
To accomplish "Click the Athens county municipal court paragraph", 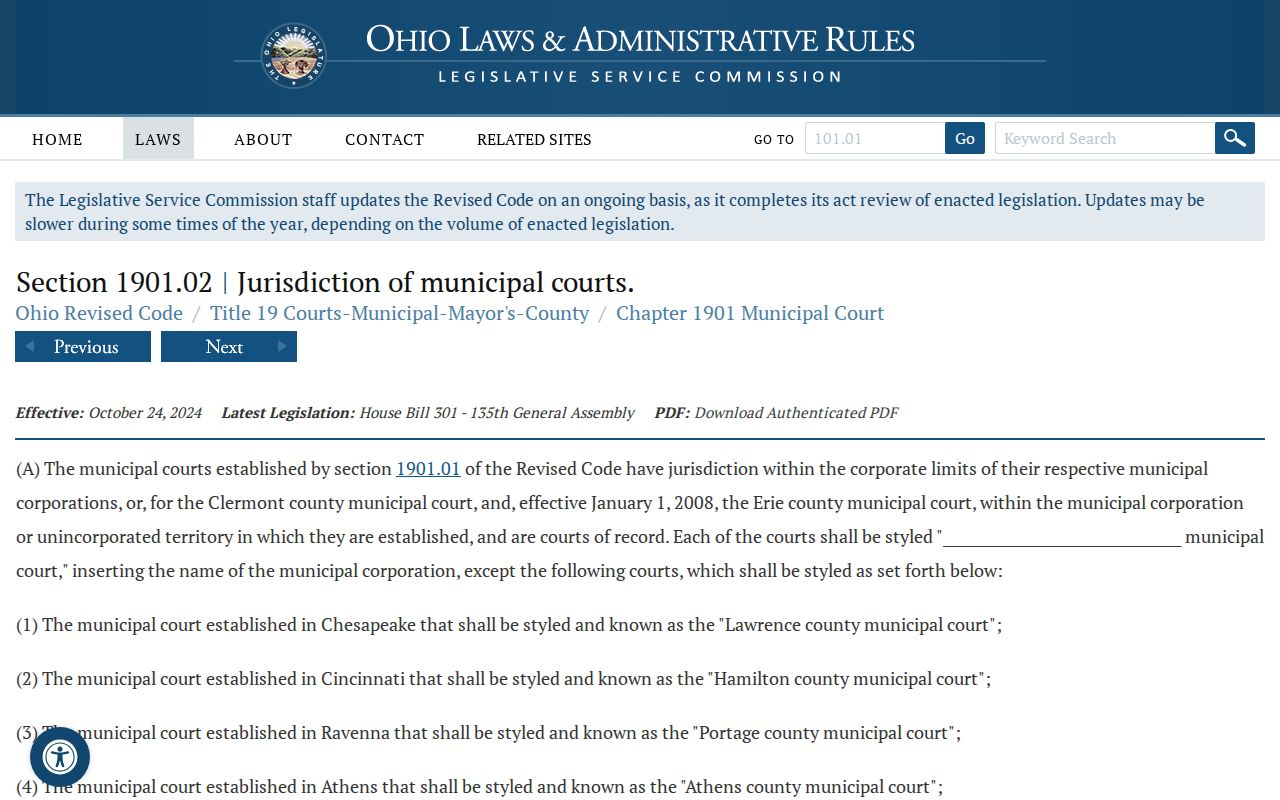I will (x=479, y=787).
